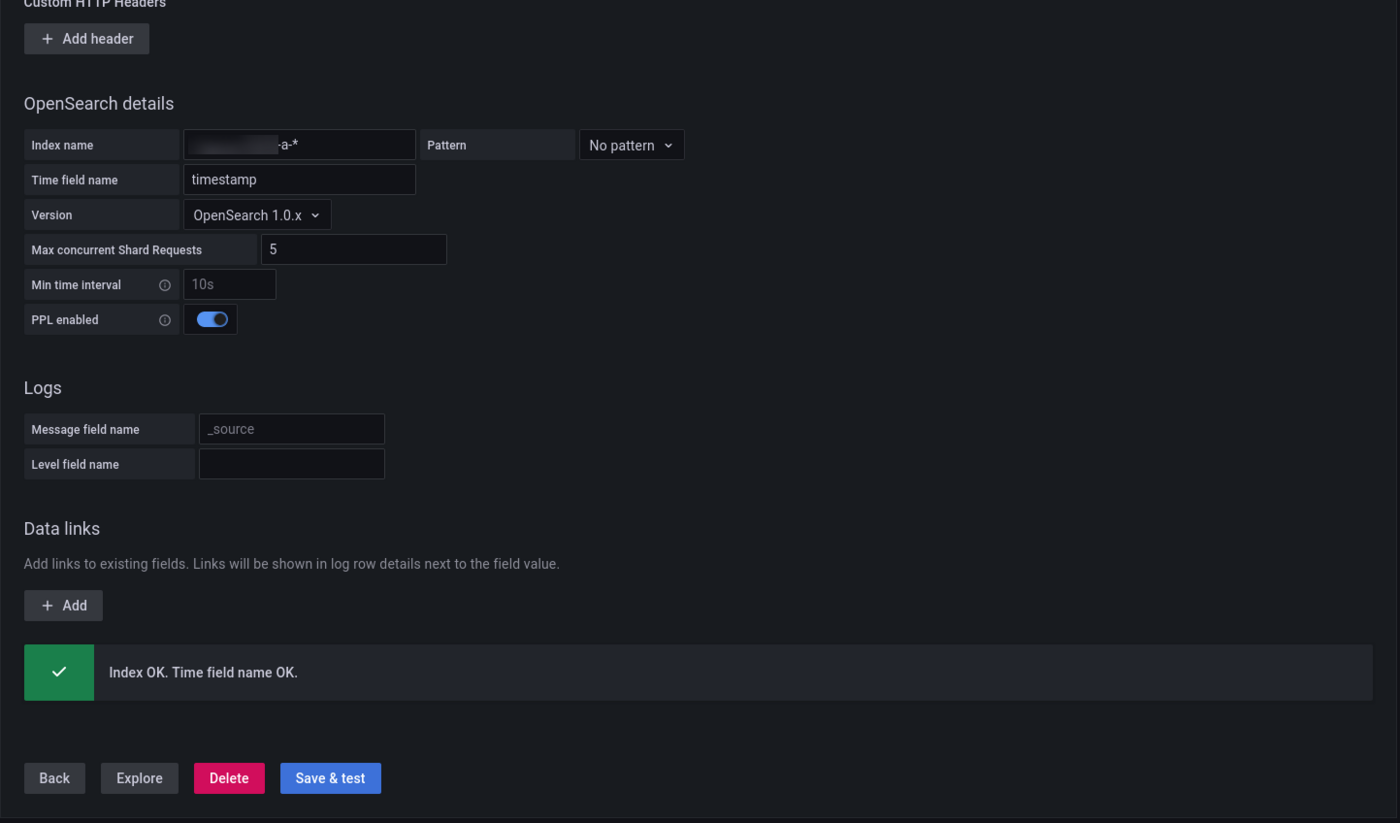Click the Index OK status message

[x=203, y=672]
